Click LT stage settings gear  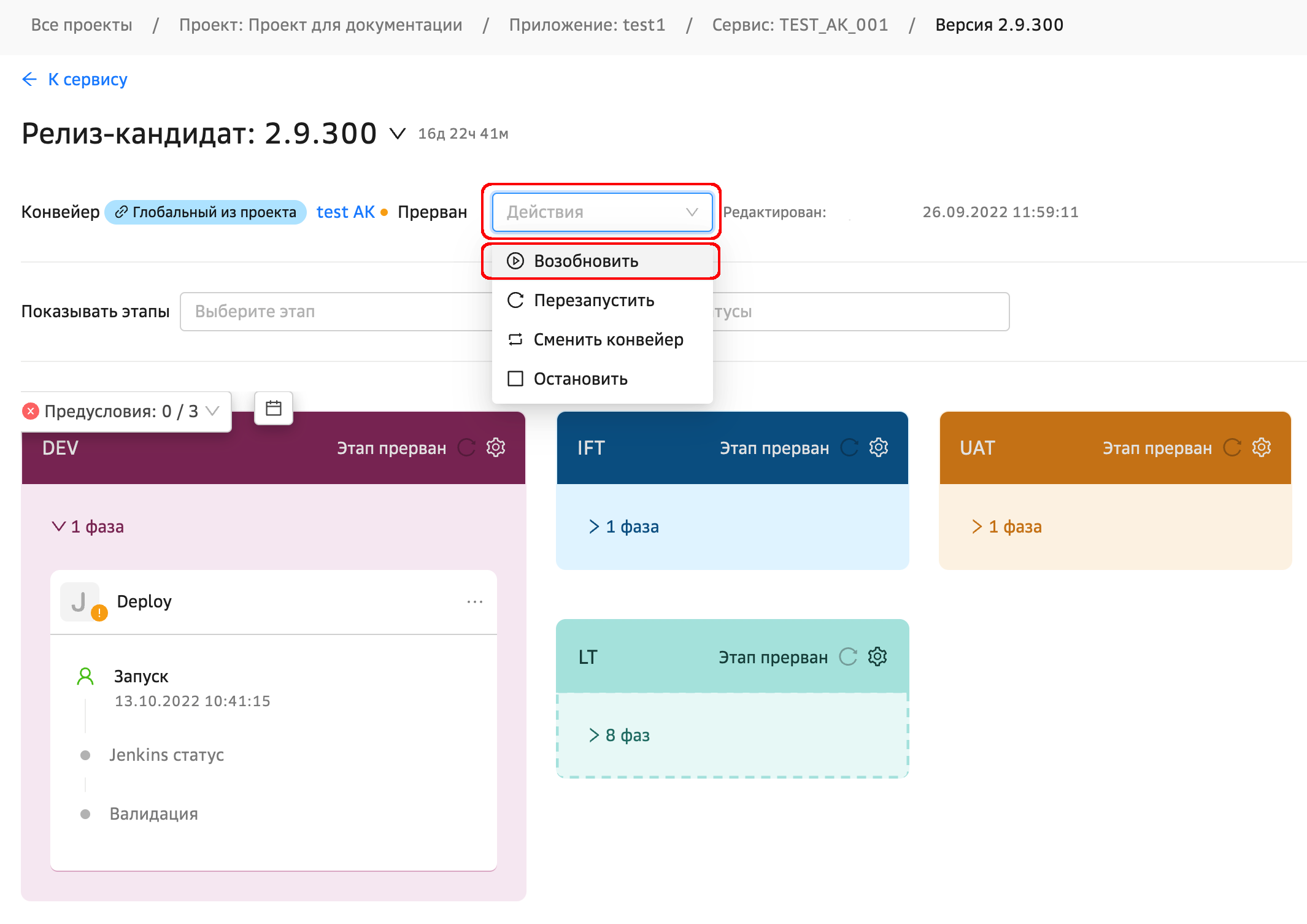click(x=877, y=656)
